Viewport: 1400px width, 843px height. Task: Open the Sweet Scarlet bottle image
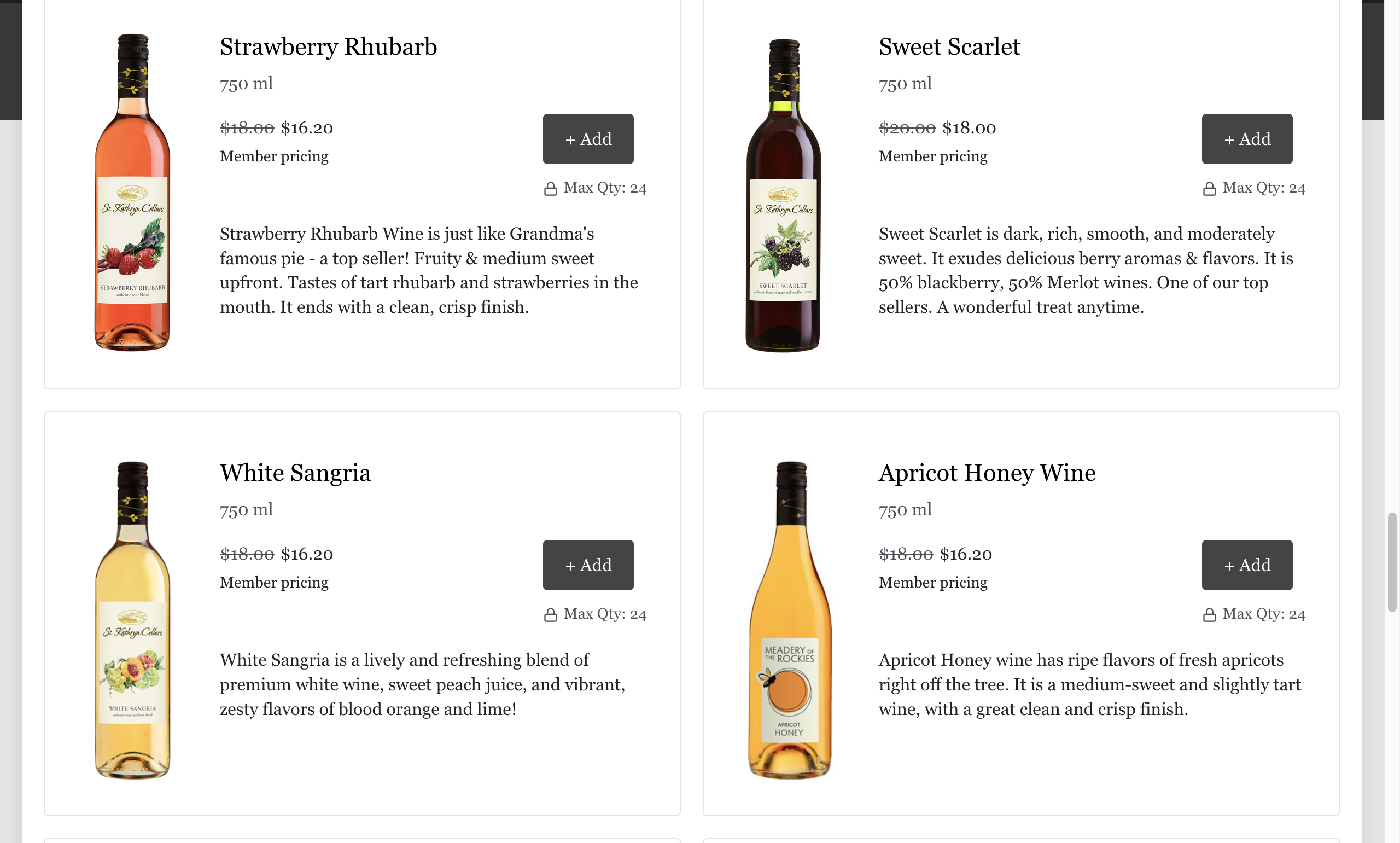[783, 195]
